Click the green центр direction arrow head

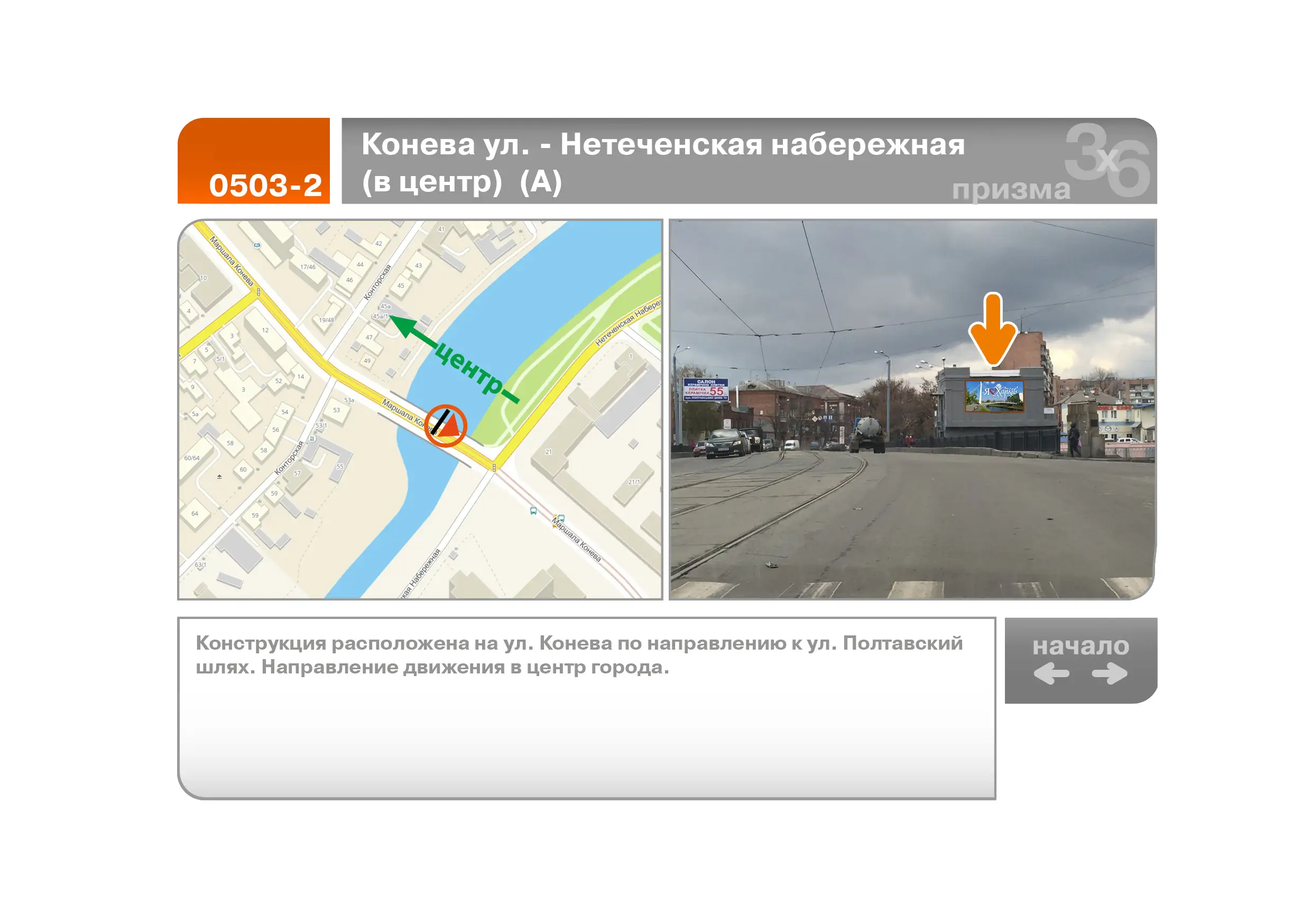(404, 326)
